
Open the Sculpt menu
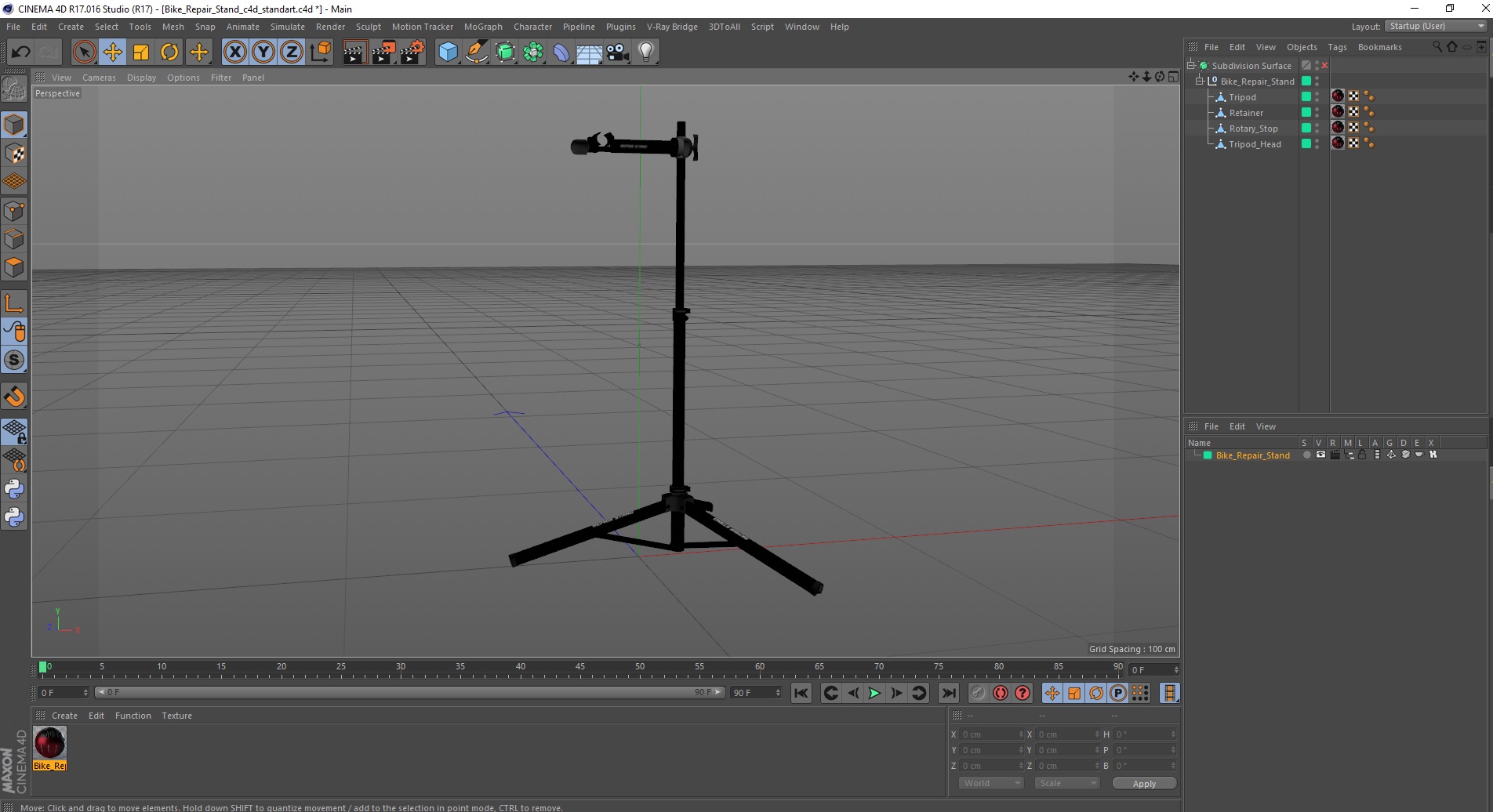pyautogui.click(x=368, y=27)
